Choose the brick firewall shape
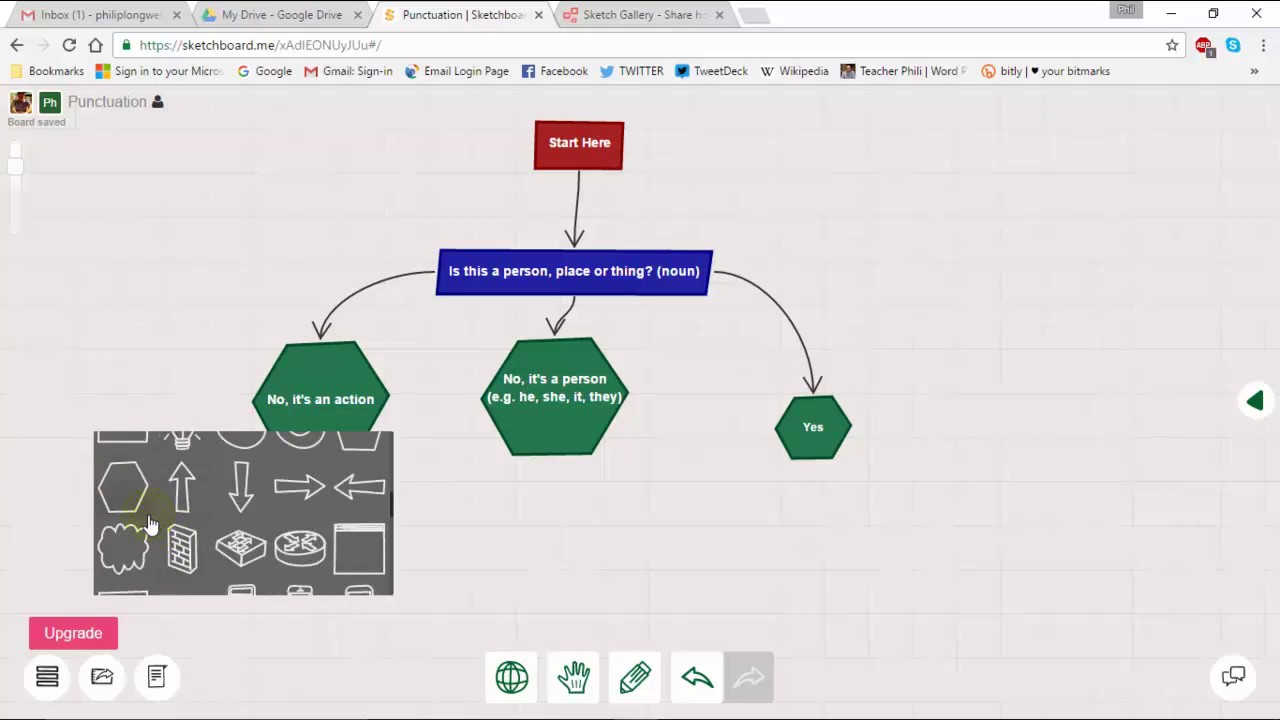The image size is (1280, 720). 182,550
